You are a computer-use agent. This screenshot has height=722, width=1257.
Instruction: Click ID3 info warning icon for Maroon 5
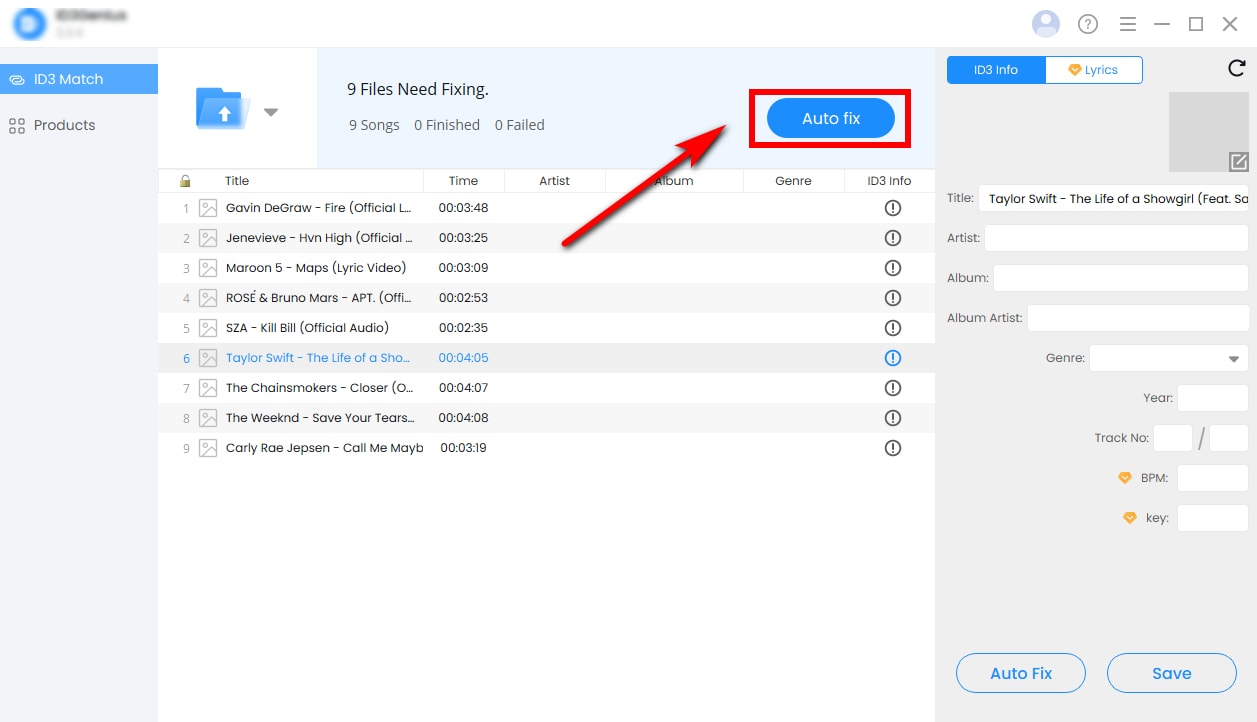(x=893, y=268)
